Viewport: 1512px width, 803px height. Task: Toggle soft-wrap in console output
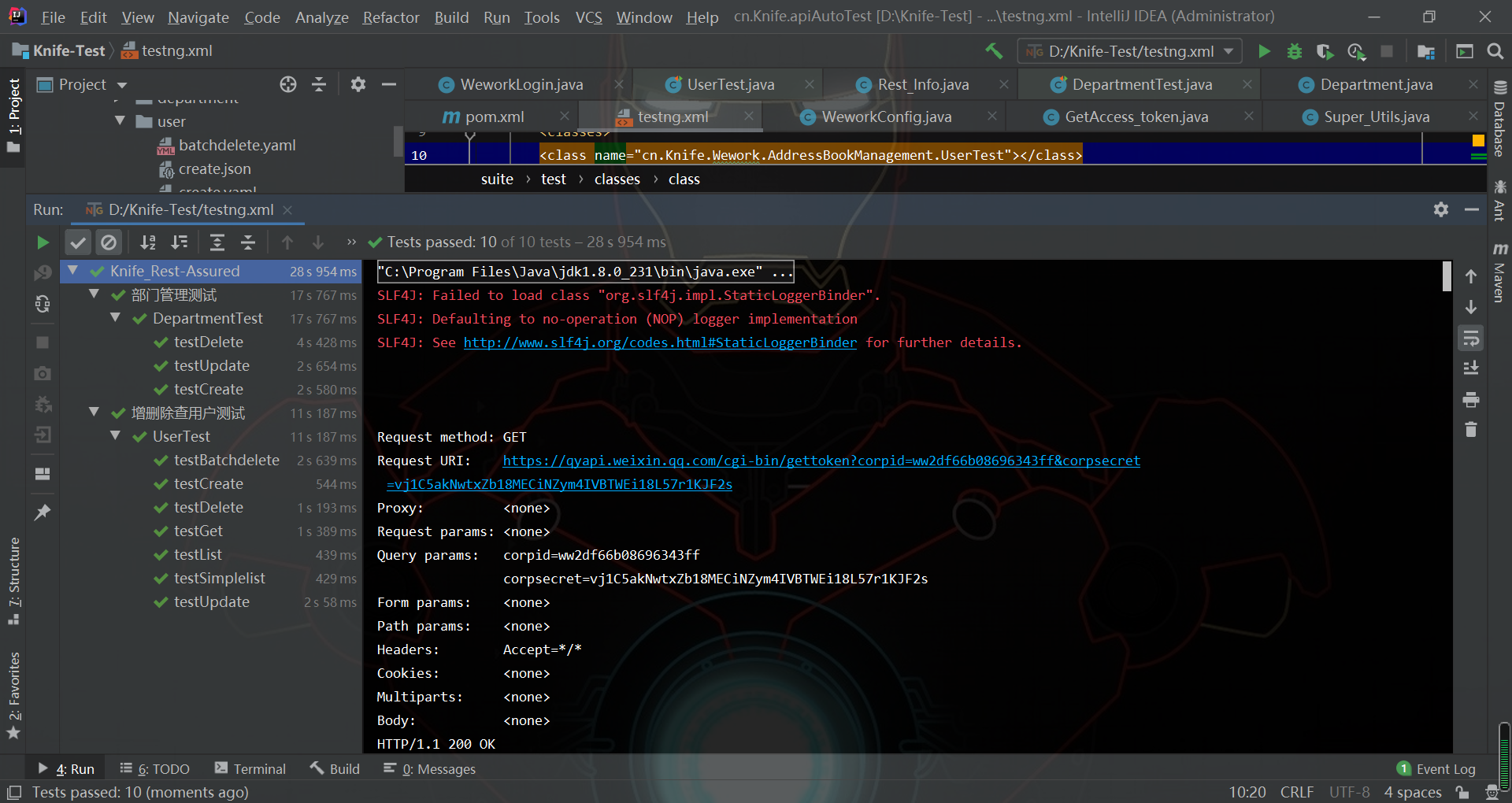click(1470, 339)
